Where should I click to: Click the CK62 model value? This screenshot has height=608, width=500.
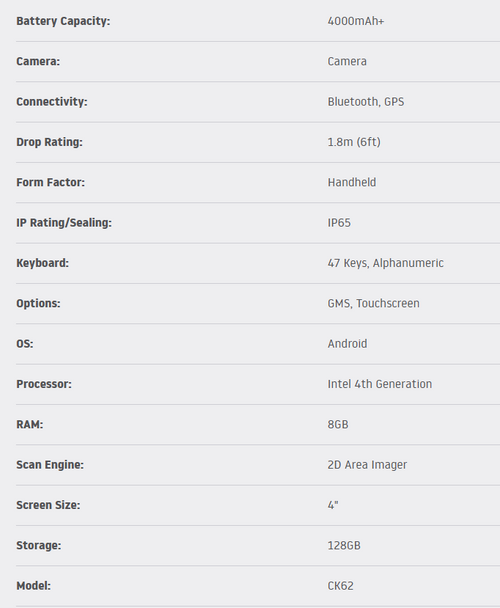tap(340, 586)
